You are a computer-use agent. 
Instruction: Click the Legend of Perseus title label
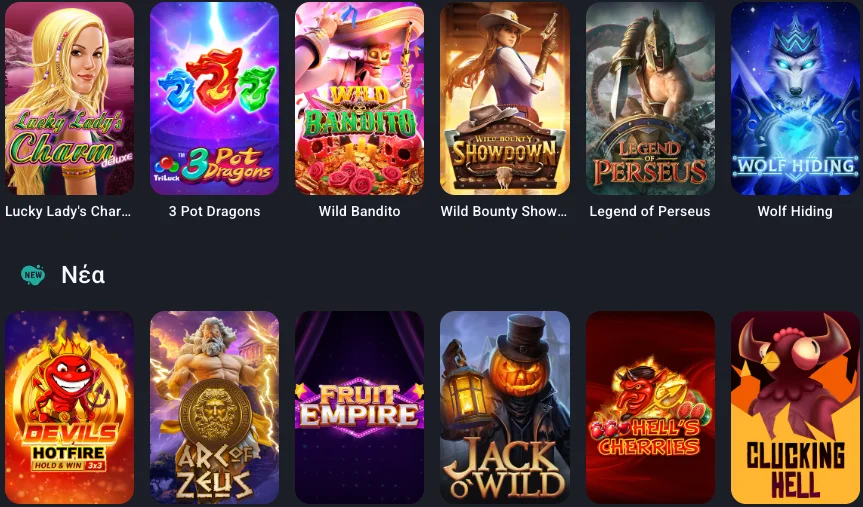click(650, 211)
